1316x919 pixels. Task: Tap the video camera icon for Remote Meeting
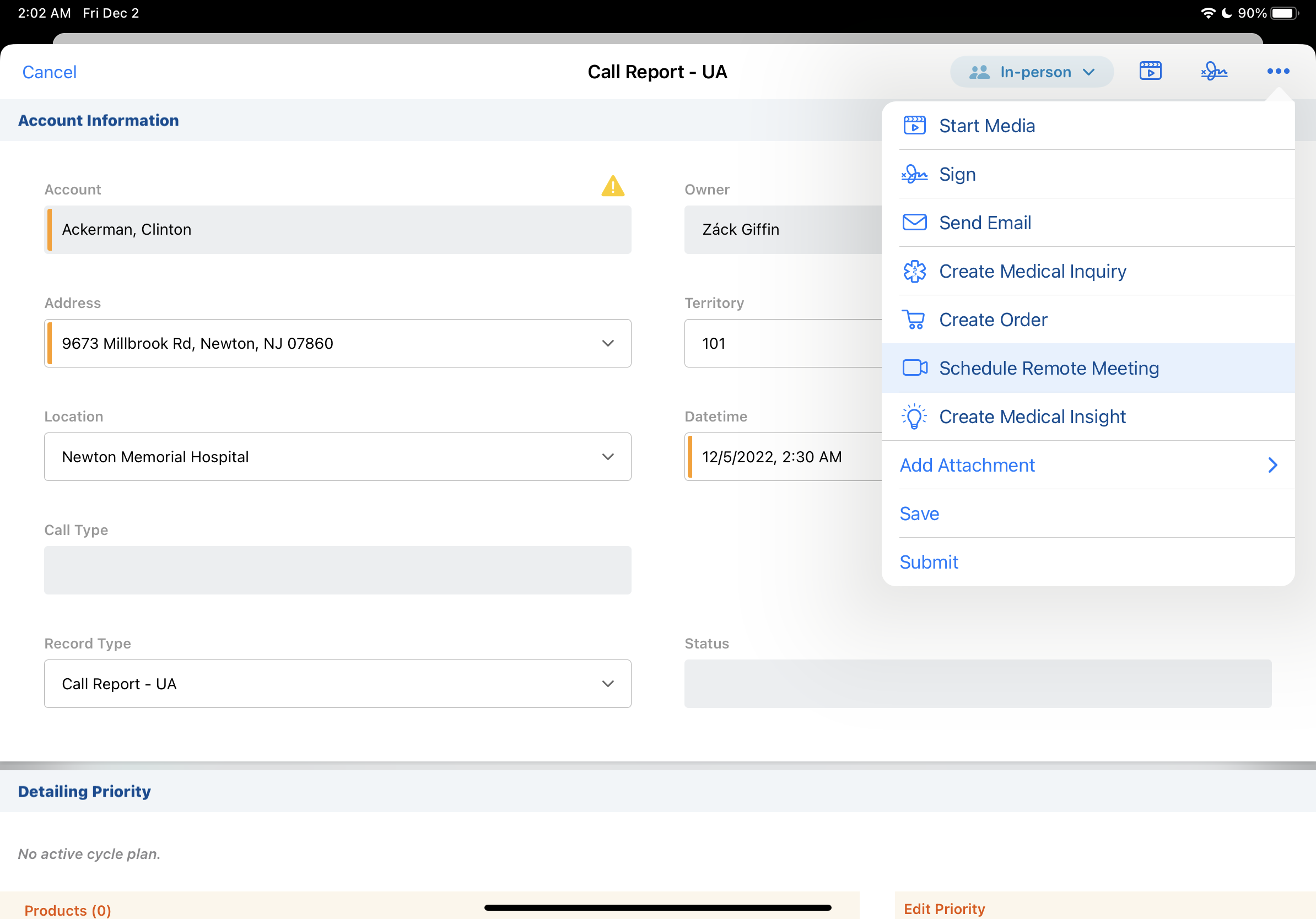click(x=914, y=368)
